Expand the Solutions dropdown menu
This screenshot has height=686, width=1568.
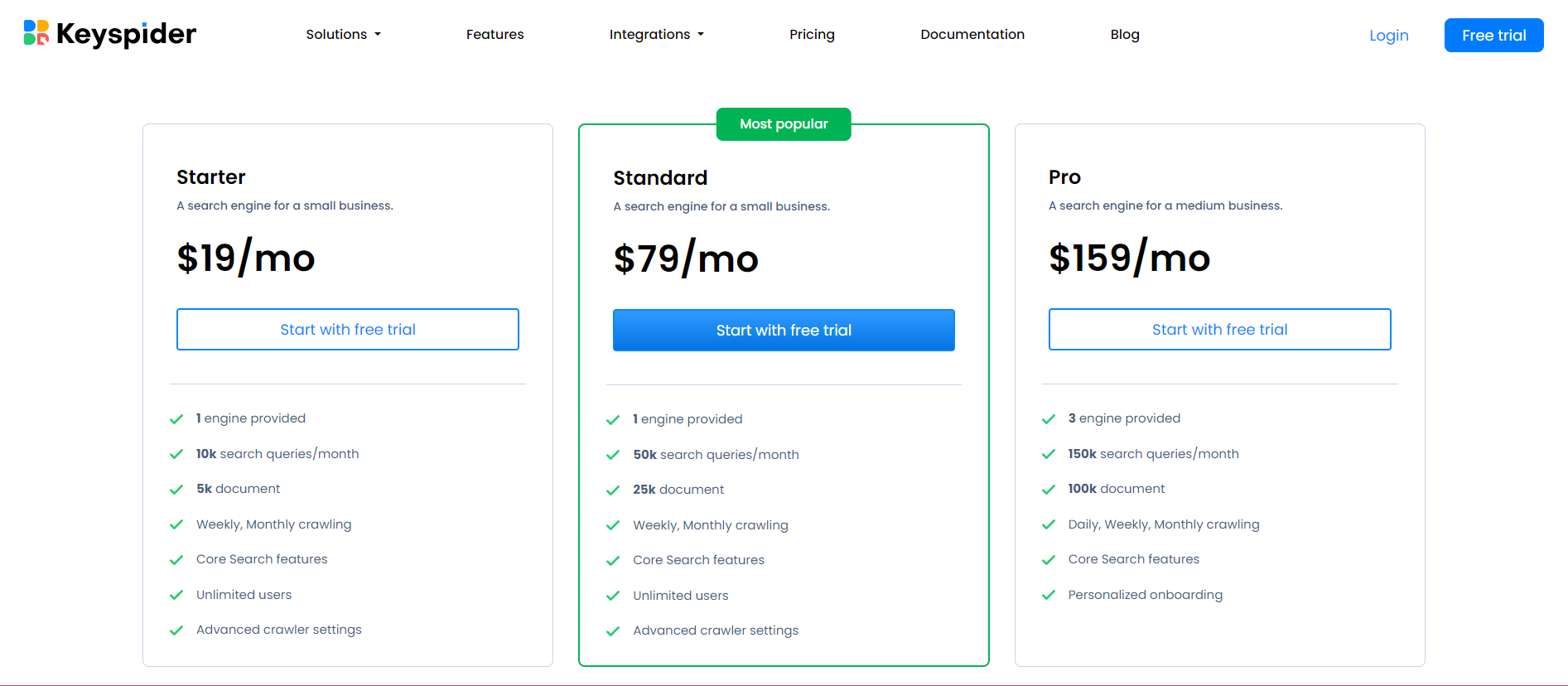(x=343, y=35)
